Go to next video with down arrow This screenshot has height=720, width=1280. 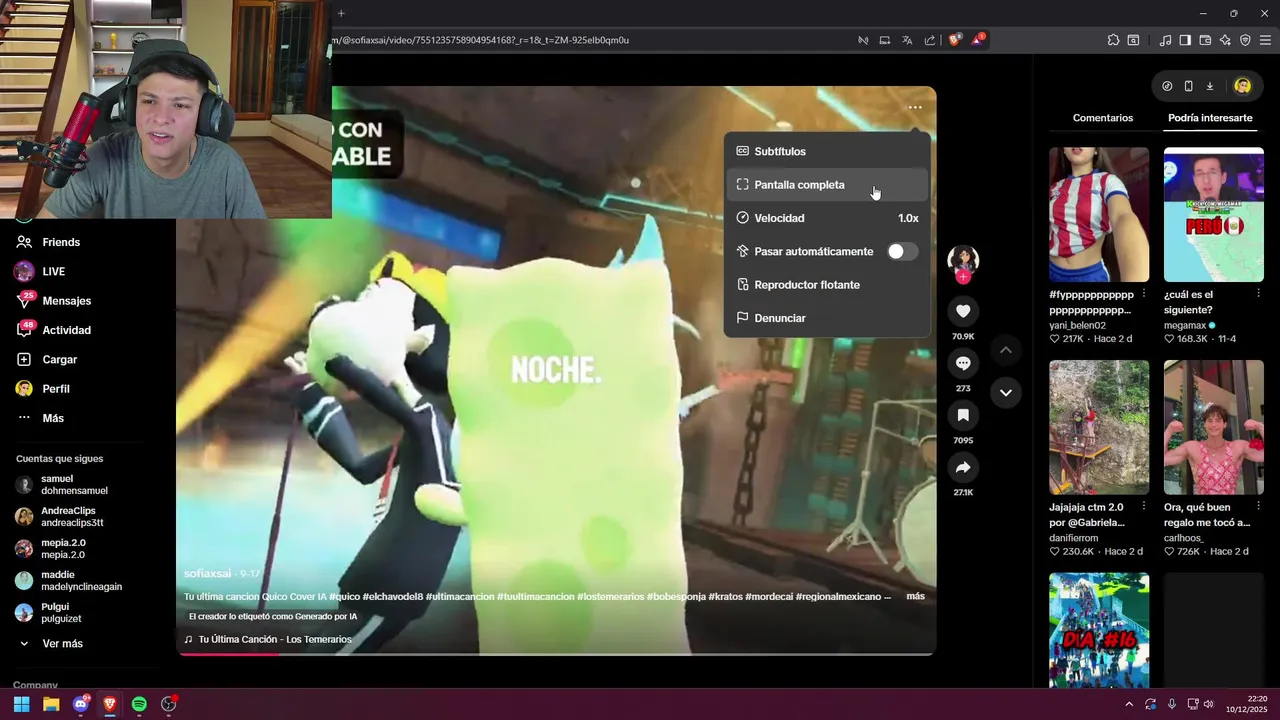tap(1006, 392)
